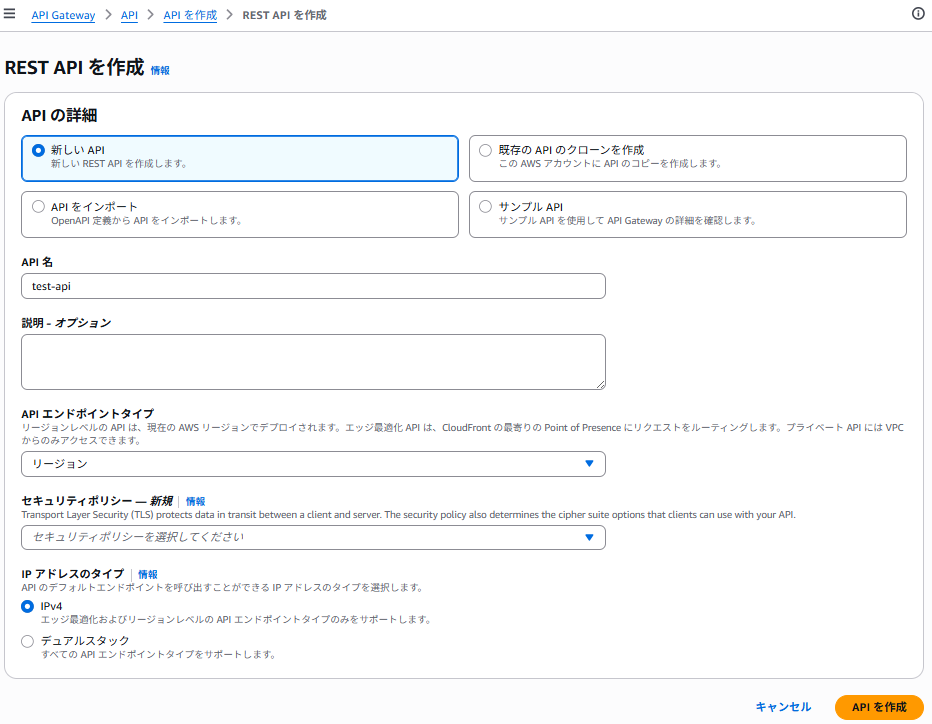The width and height of the screenshot is (932, 724).
Task: Click the 情報 link next to page title
Action: coord(160,70)
